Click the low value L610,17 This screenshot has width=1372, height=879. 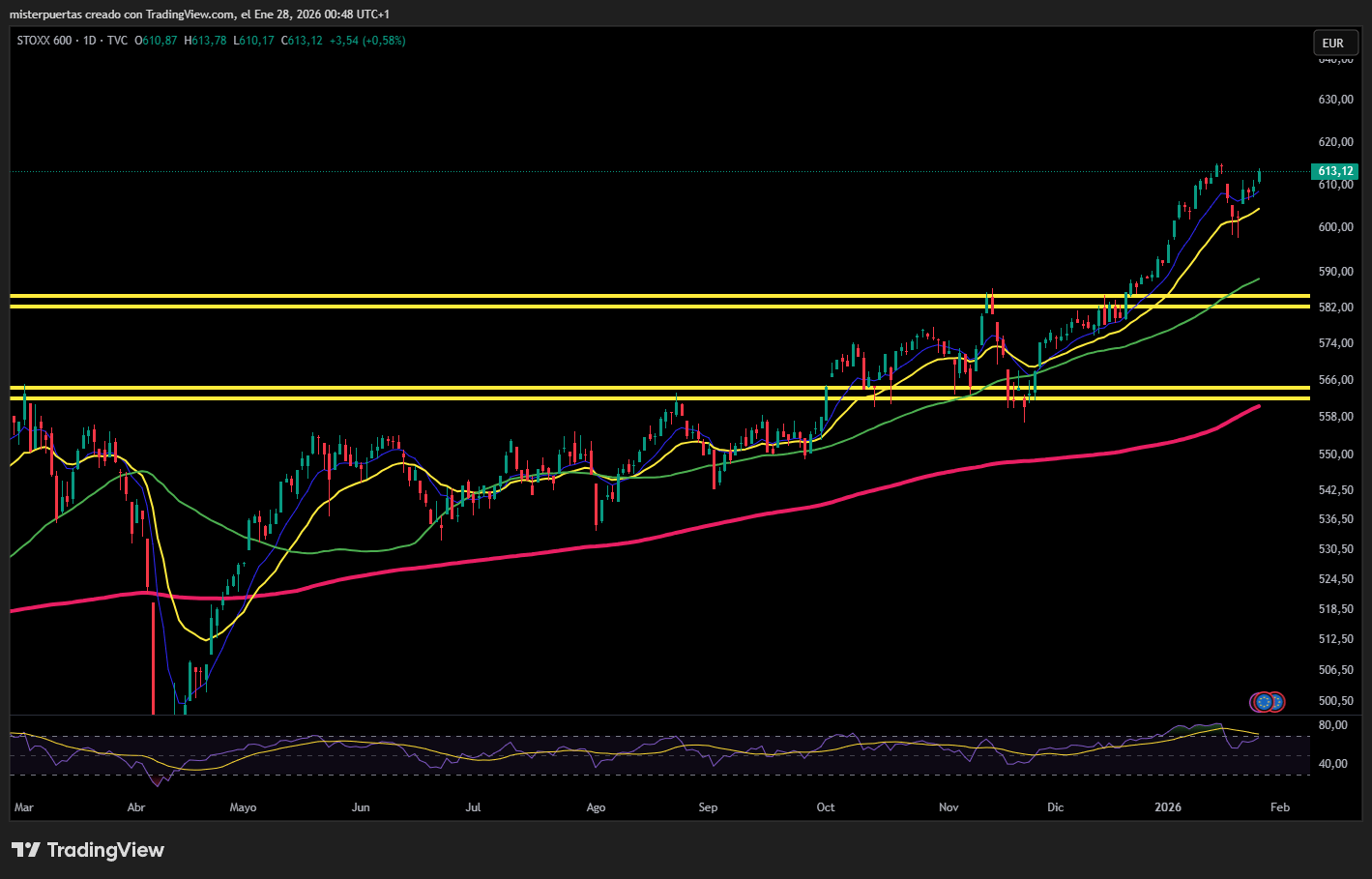click(253, 41)
